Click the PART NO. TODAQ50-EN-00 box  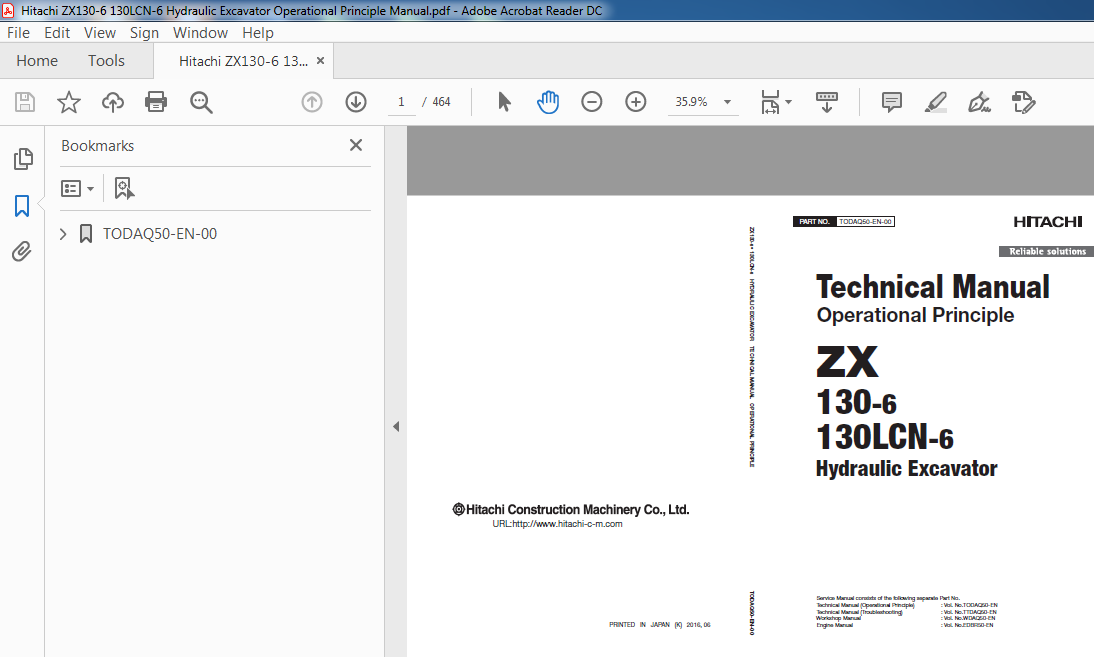[844, 222]
